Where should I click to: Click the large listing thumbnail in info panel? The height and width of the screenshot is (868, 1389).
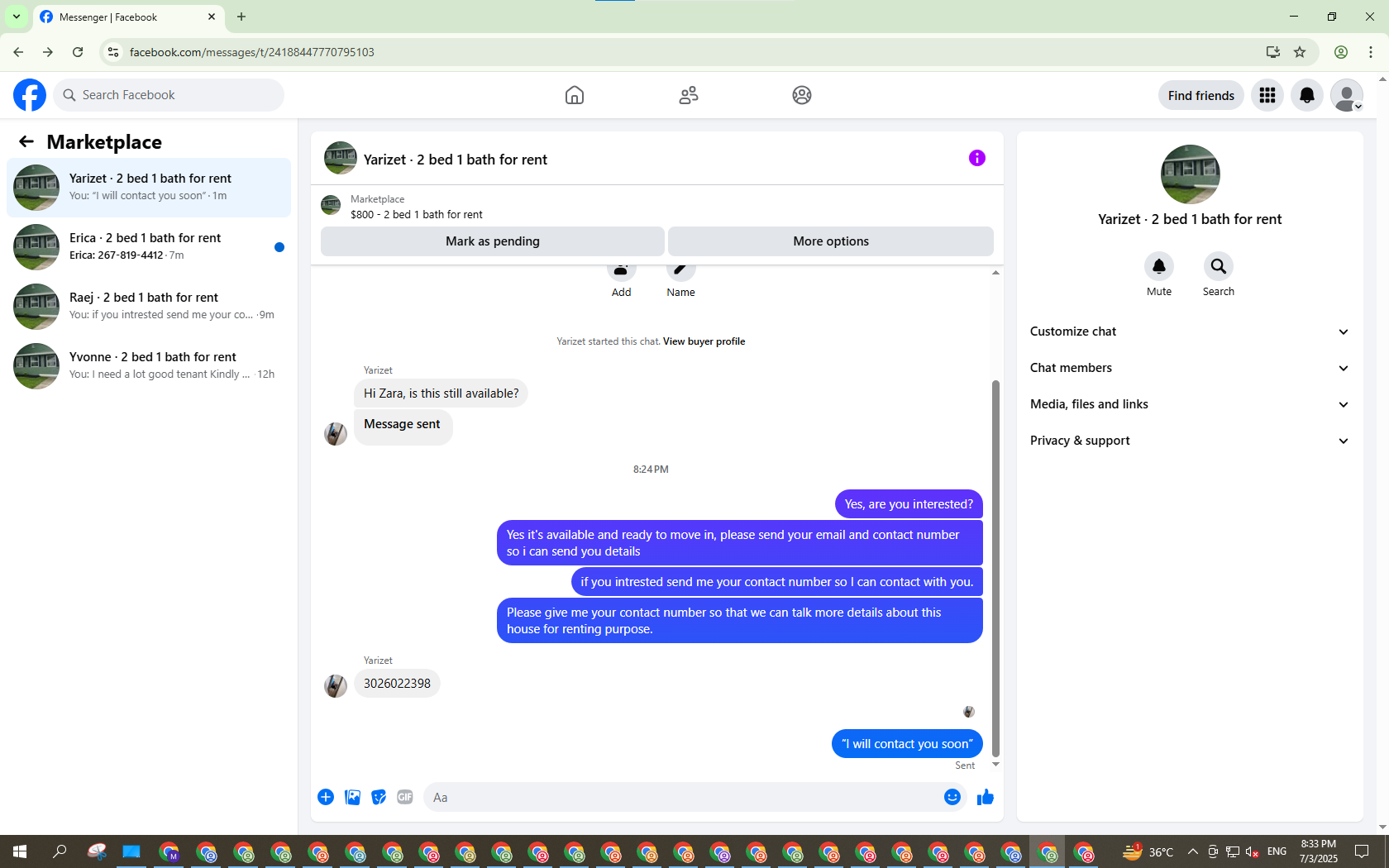[1190, 174]
